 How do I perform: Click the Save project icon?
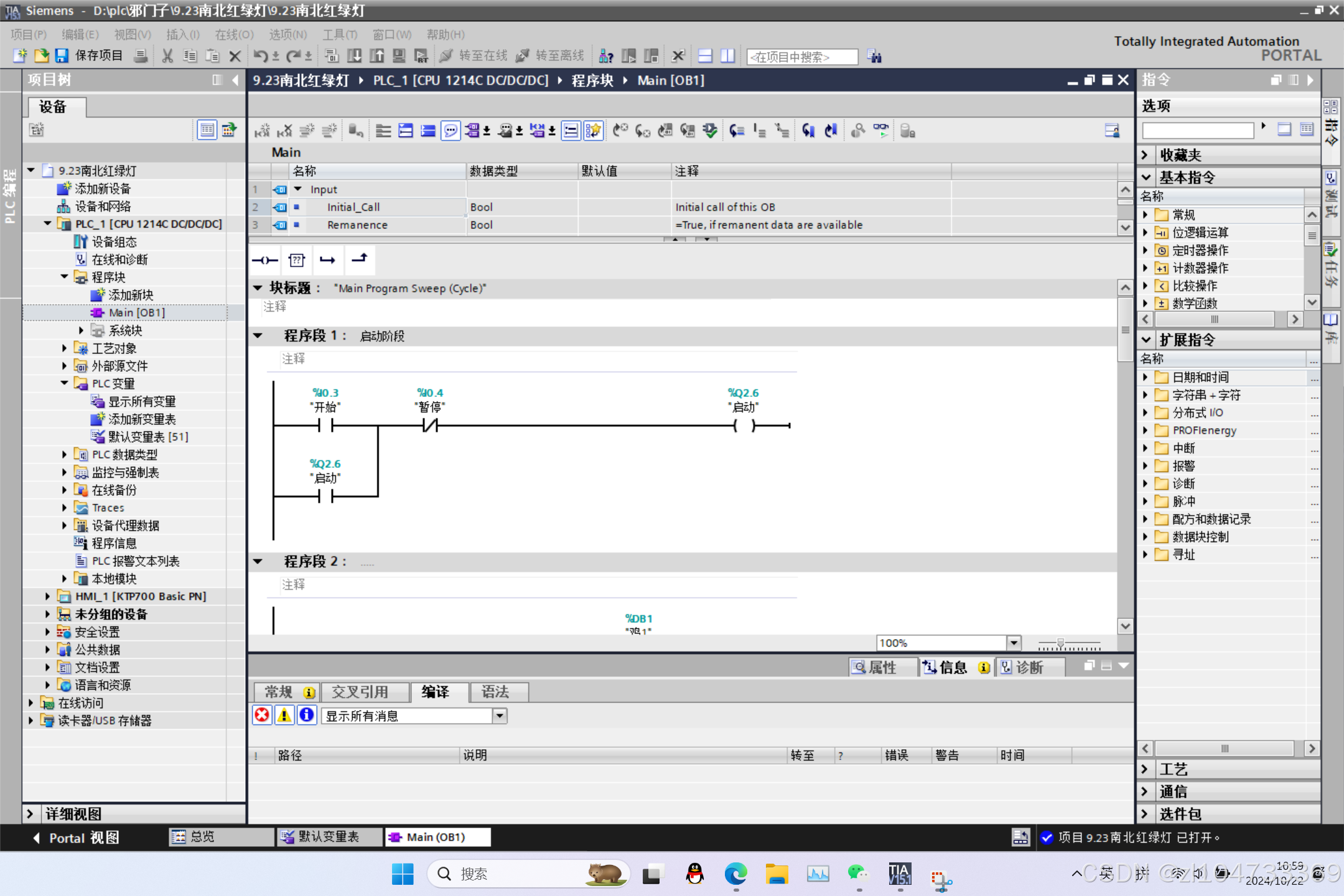click(x=62, y=56)
